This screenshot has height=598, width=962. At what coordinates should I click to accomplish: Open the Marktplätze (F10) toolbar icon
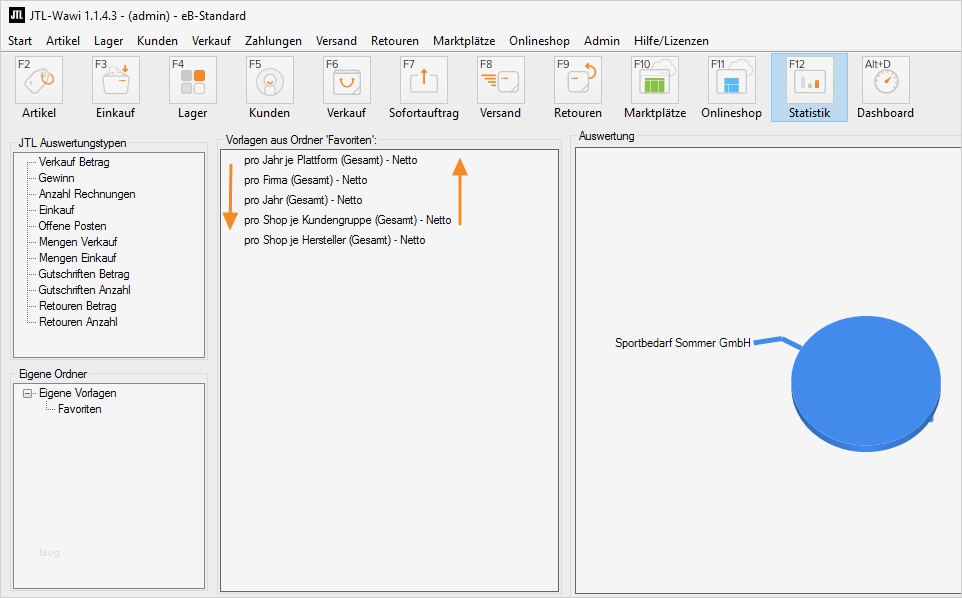[x=655, y=80]
